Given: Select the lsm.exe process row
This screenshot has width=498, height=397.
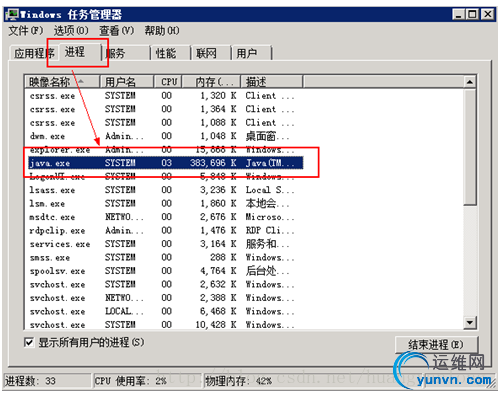Looking at the screenshot, I should click(166, 203).
